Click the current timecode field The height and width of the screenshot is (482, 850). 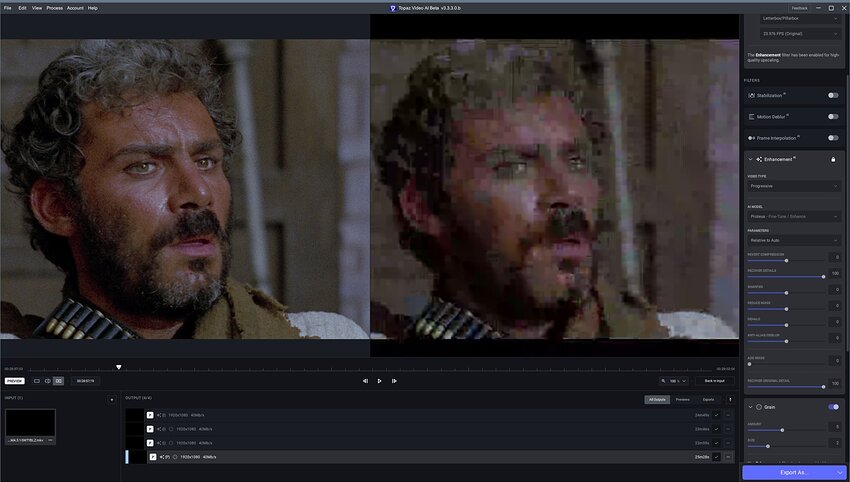click(85, 381)
